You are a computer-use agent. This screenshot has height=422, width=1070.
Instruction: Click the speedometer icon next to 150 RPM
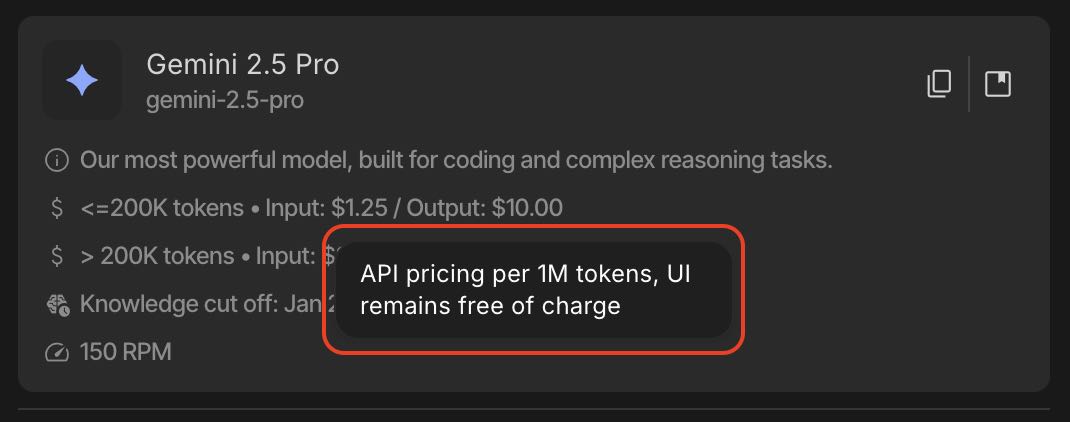[x=57, y=352]
